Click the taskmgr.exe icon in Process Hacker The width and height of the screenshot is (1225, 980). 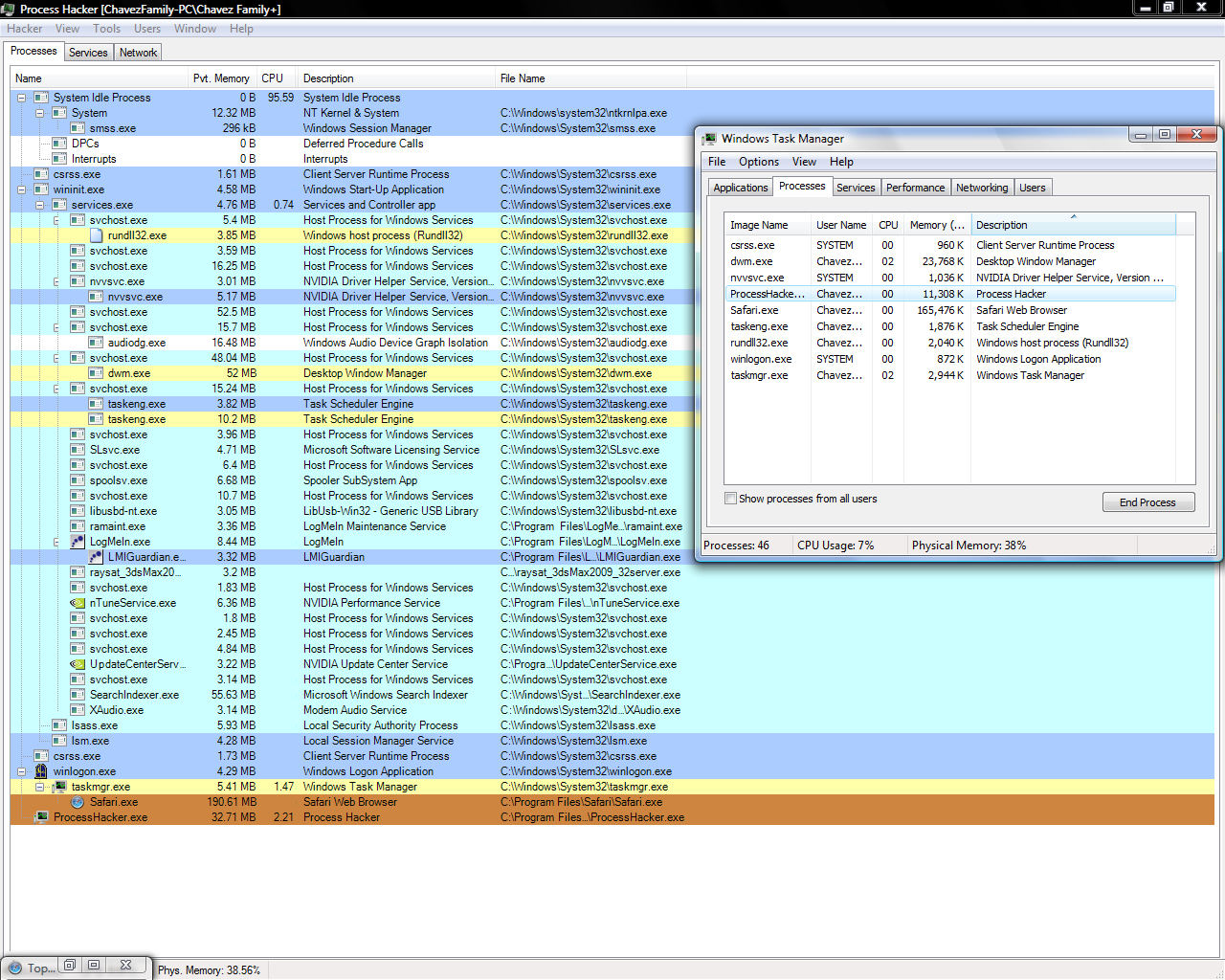(x=59, y=787)
